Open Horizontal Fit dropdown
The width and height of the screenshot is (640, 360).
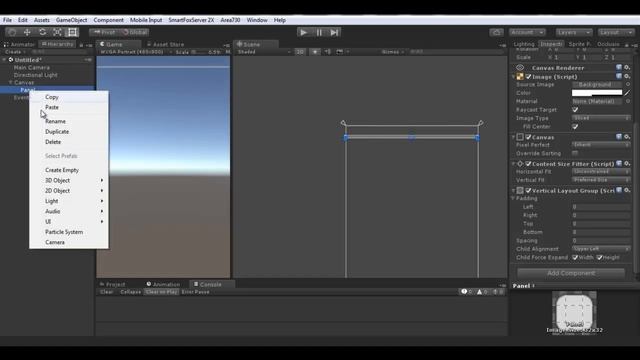pos(601,172)
